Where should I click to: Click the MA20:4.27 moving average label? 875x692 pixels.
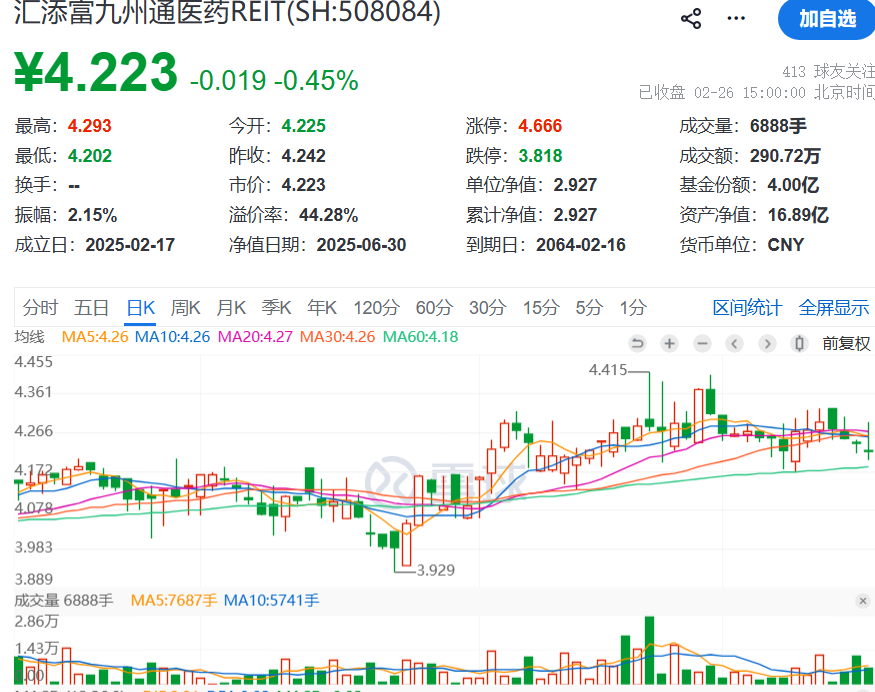click(x=255, y=337)
